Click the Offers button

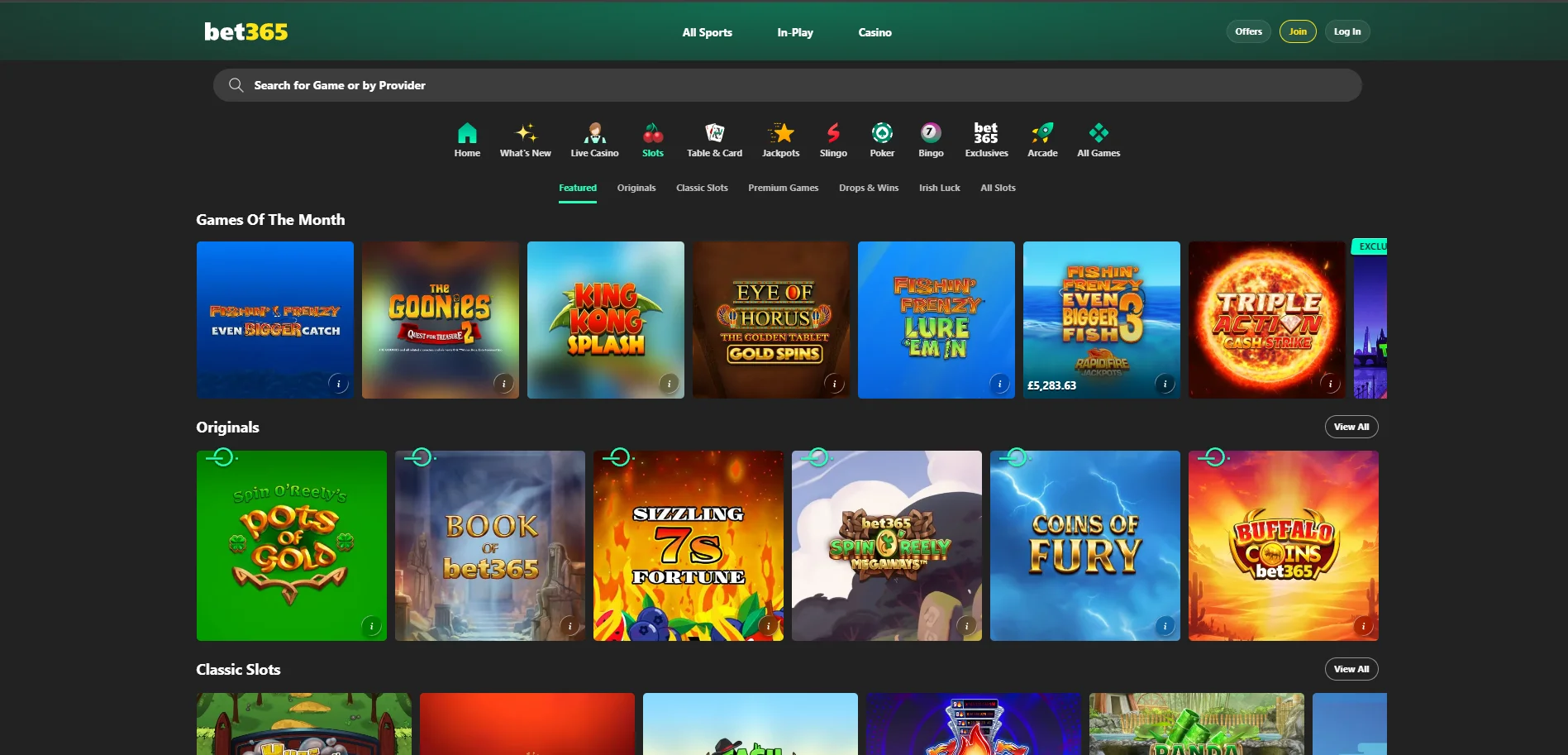coord(1248,31)
